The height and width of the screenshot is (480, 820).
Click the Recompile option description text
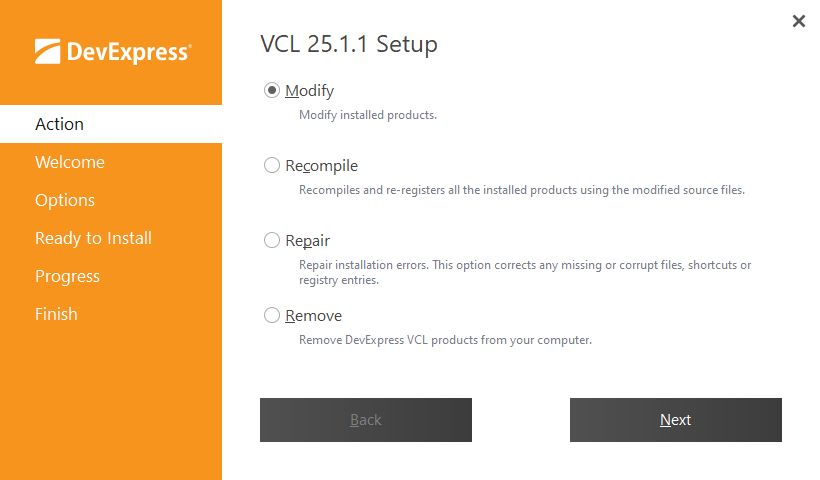pyautogui.click(x=521, y=190)
